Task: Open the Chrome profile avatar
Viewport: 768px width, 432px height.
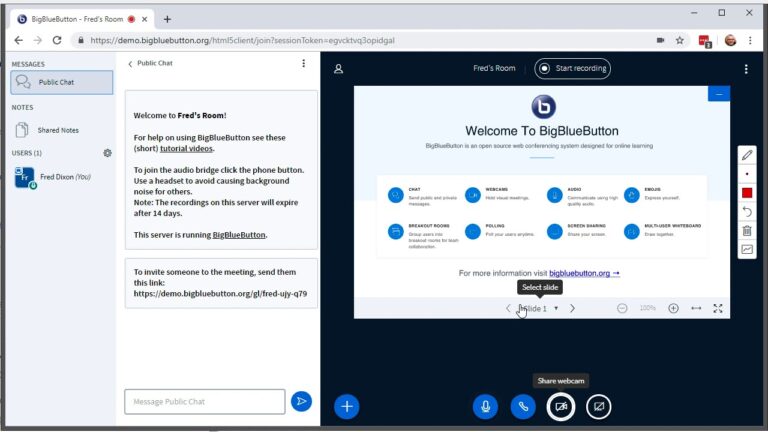Action: pyautogui.click(x=730, y=41)
